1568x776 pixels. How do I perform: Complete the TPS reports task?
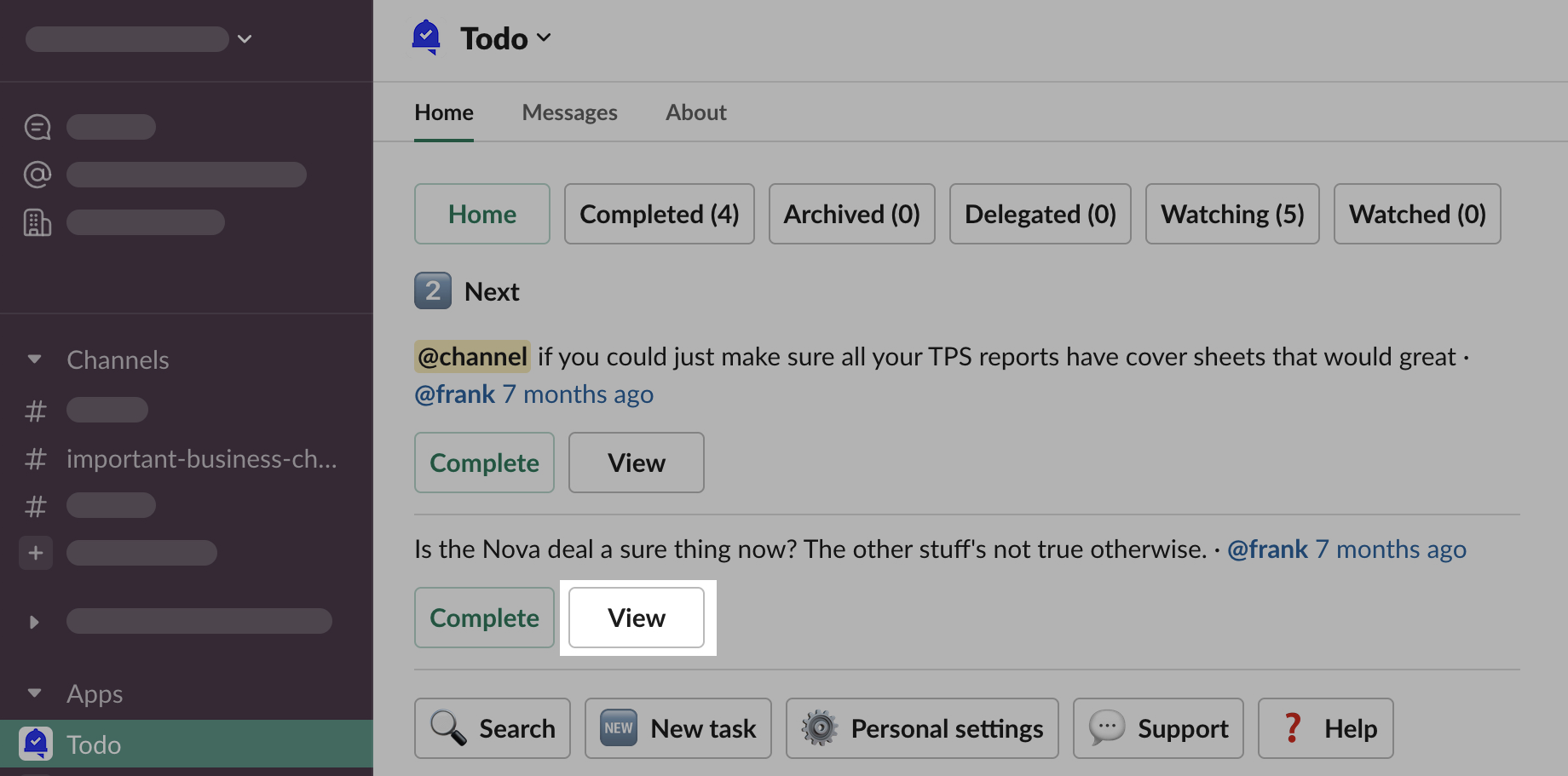coord(484,463)
